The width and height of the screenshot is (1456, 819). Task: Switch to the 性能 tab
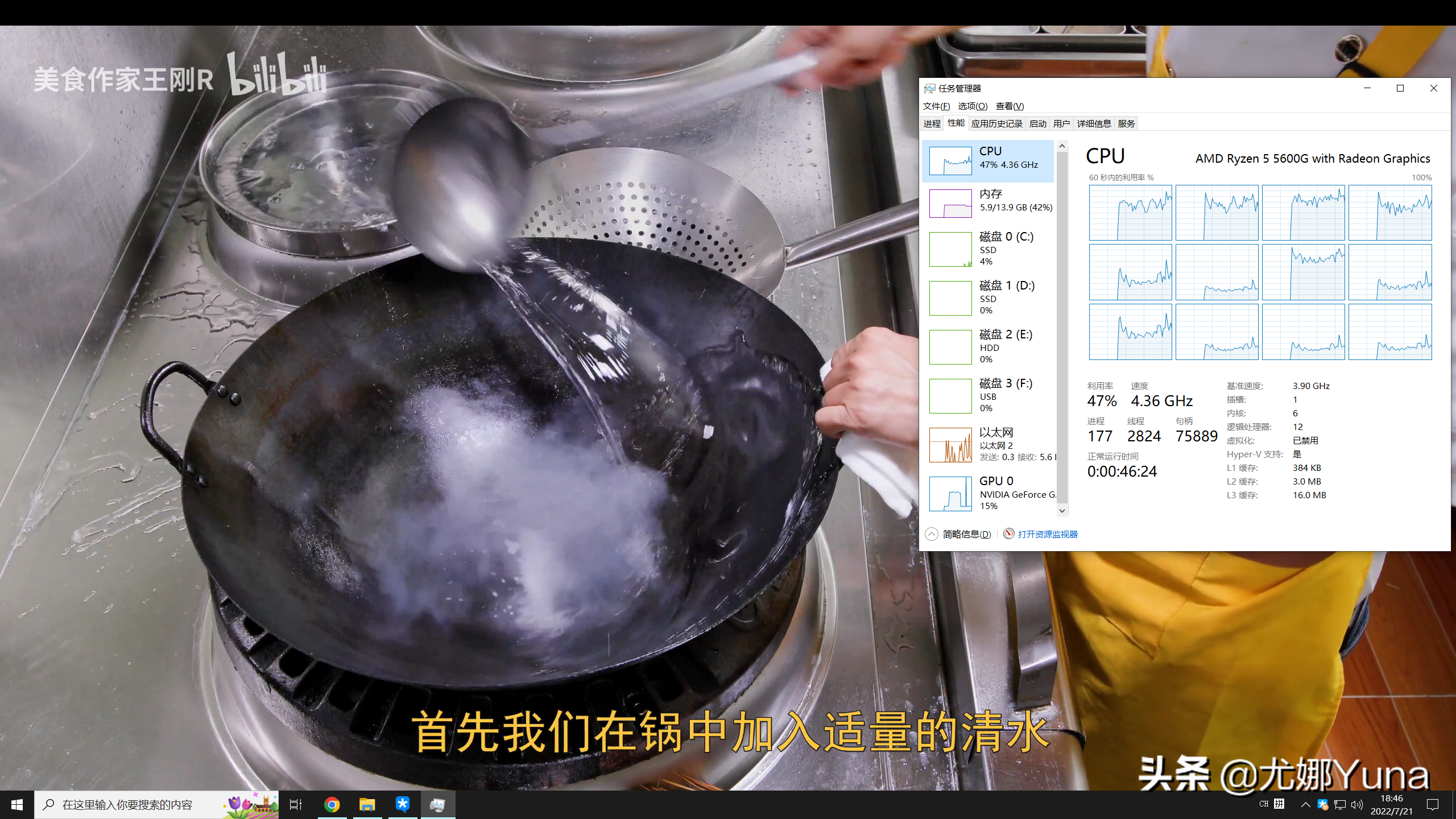point(955,123)
